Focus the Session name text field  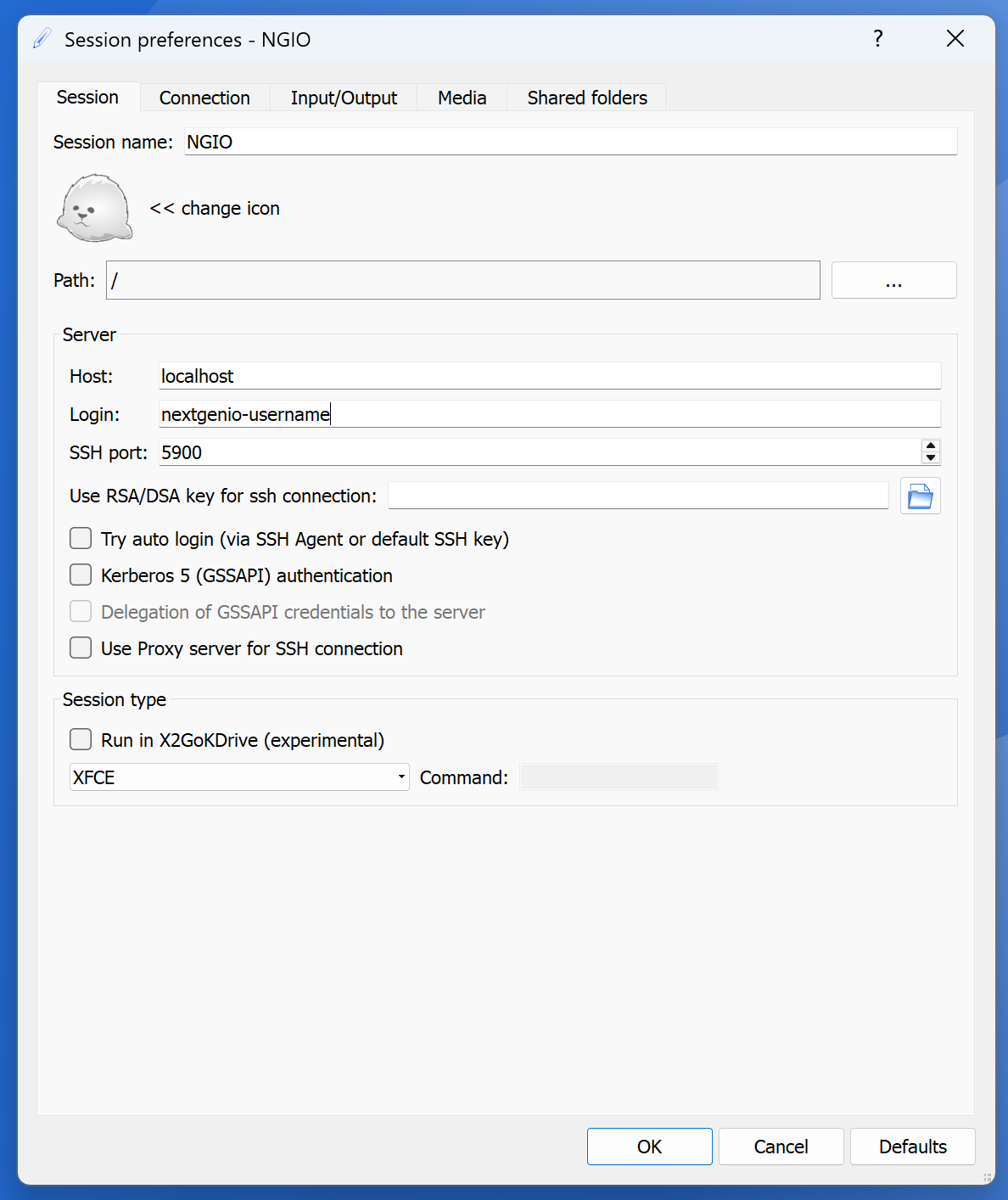(570, 142)
